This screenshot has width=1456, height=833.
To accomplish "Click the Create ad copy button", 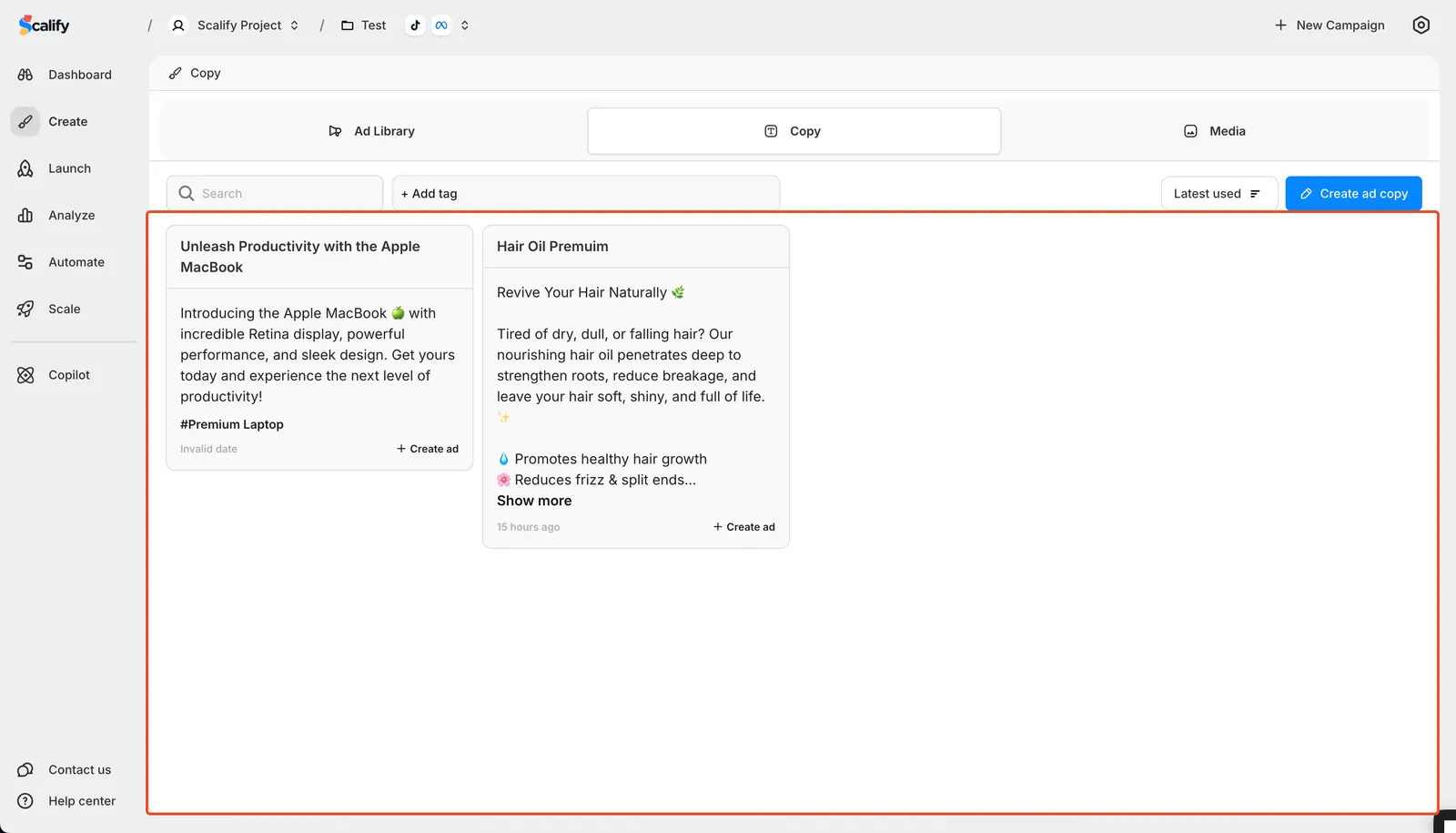I will pyautogui.click(x=1353, y=194).
